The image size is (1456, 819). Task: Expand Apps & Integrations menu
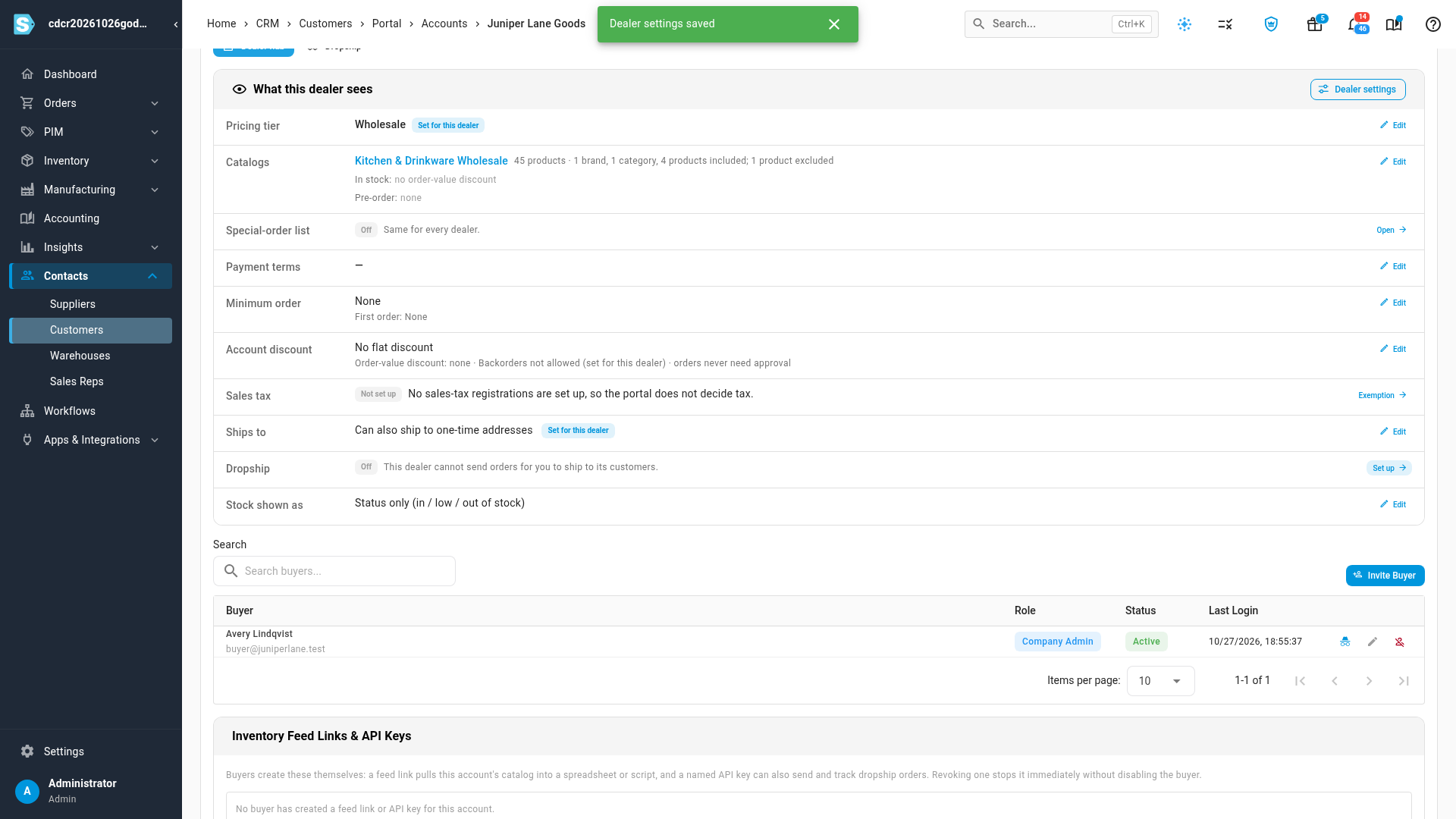click(x=90, y=440)
